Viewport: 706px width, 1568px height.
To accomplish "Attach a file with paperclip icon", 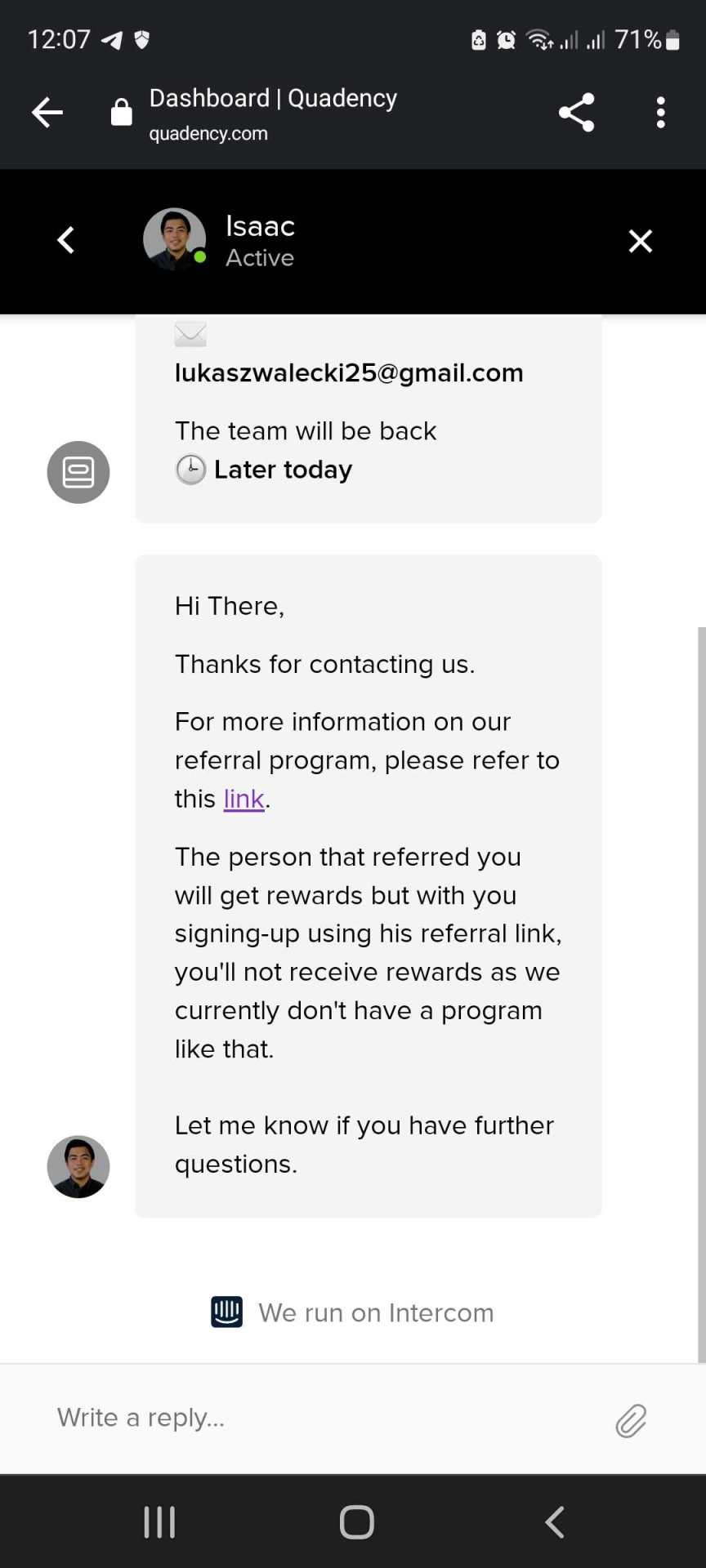I will 631,1421.
